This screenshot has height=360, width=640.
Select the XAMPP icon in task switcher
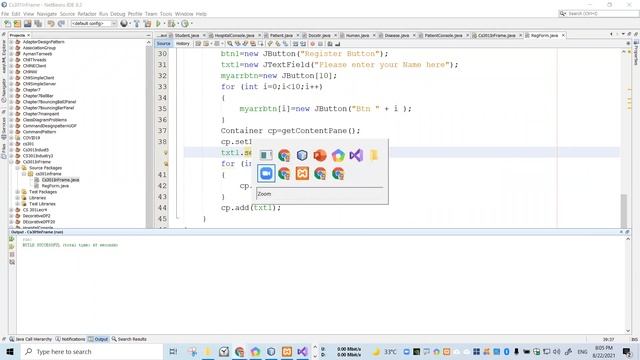tap(302, 173)
